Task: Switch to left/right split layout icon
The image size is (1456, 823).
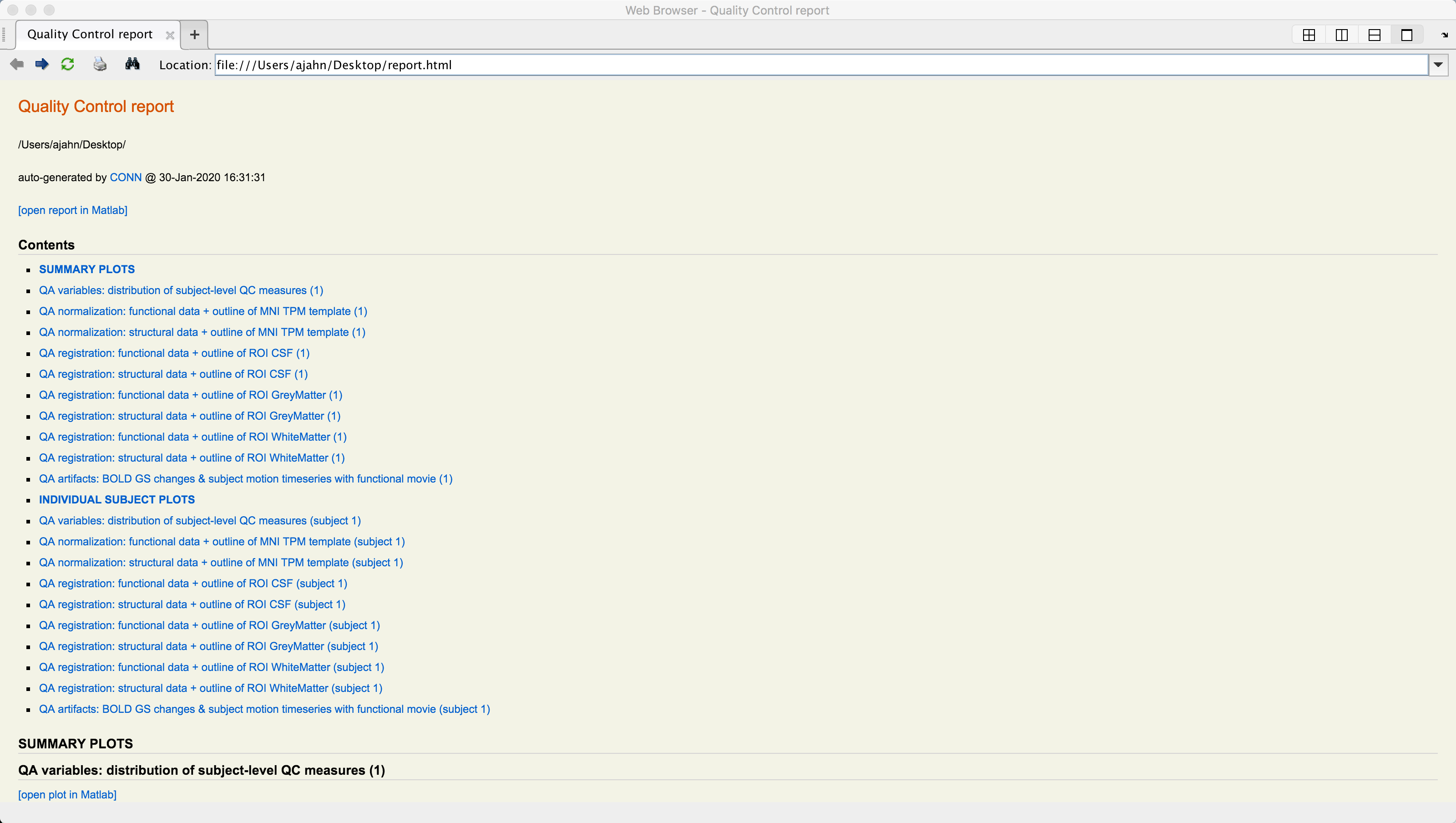Action: point(1342,35)
